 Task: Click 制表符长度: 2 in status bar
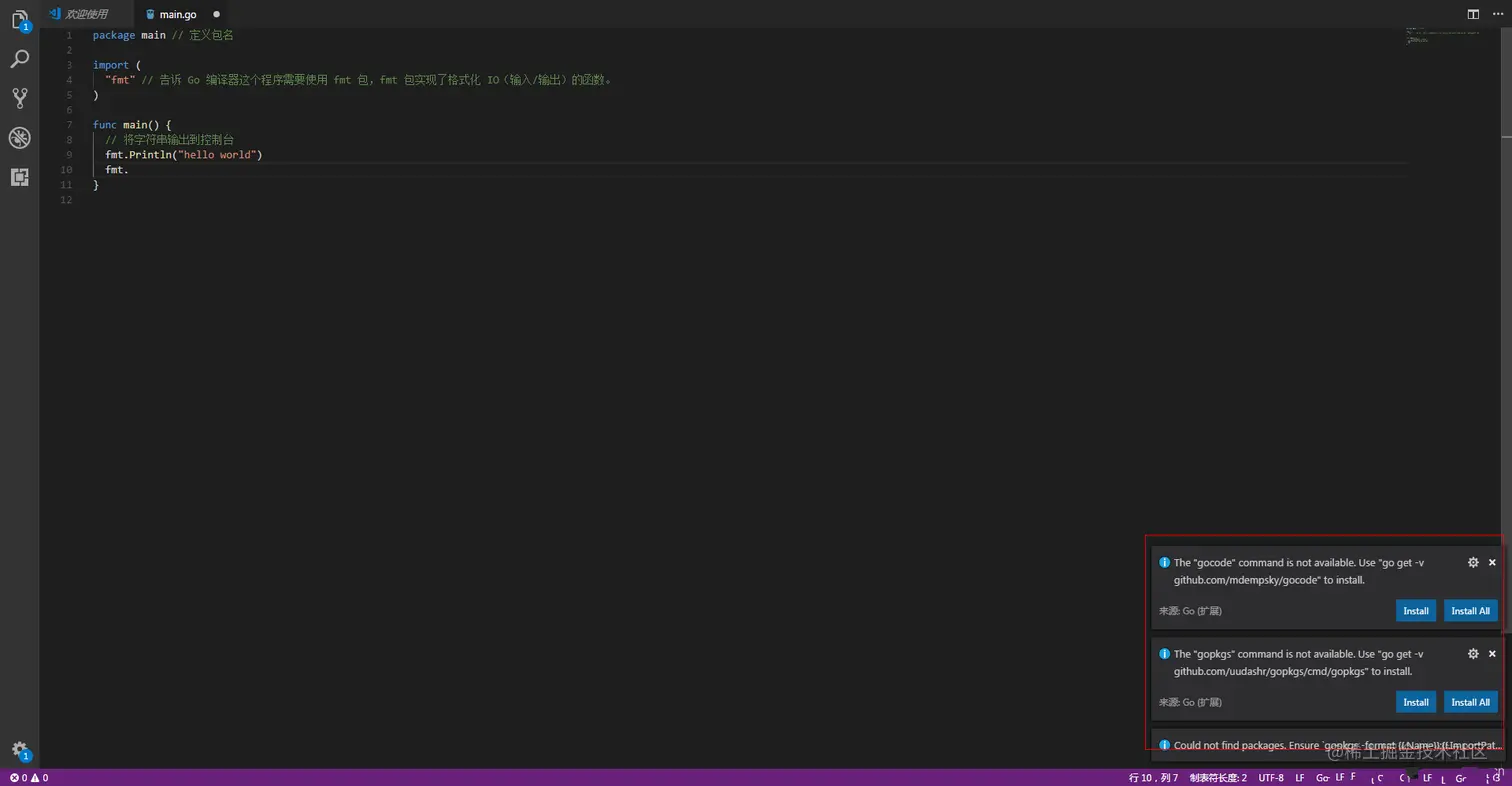[1217, 777]
